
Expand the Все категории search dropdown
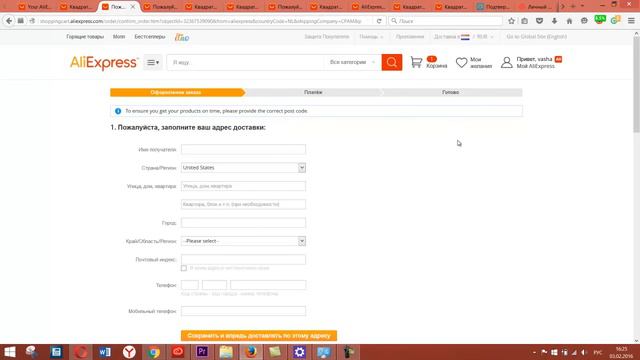coord(353,62)
